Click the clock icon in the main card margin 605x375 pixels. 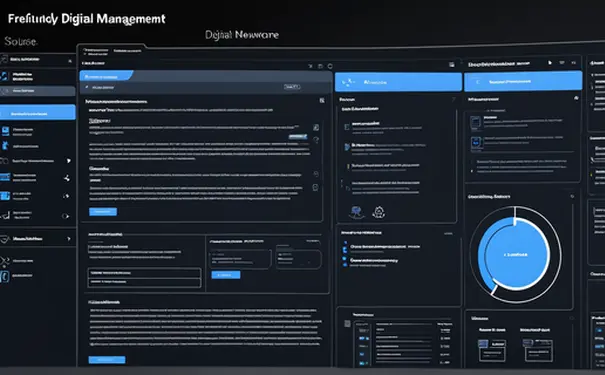point(316,174)
